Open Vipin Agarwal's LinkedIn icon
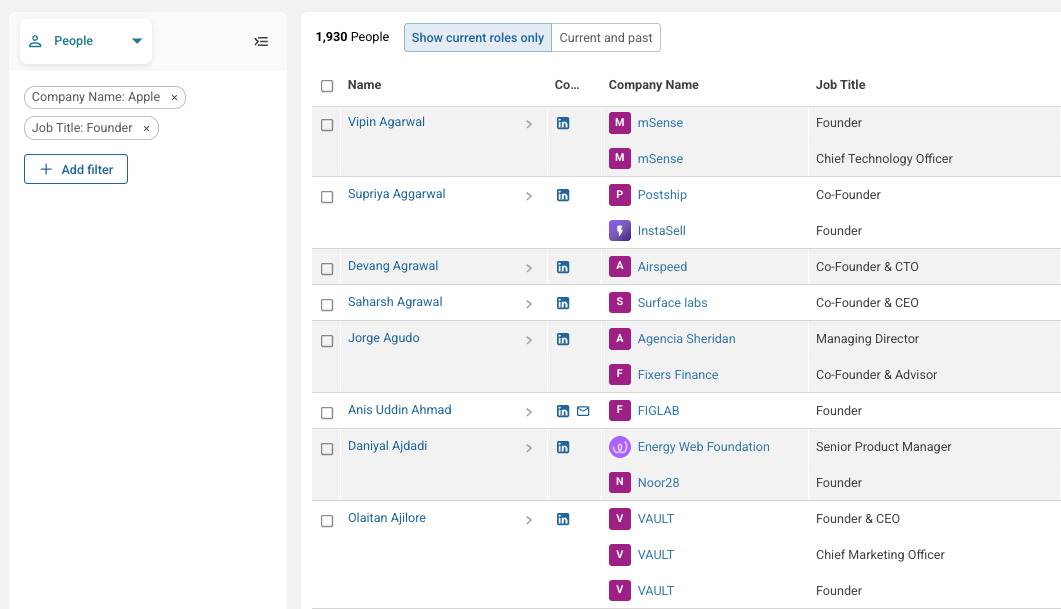Viewport: 1061px width, 609px height. [x=563, y=123]
